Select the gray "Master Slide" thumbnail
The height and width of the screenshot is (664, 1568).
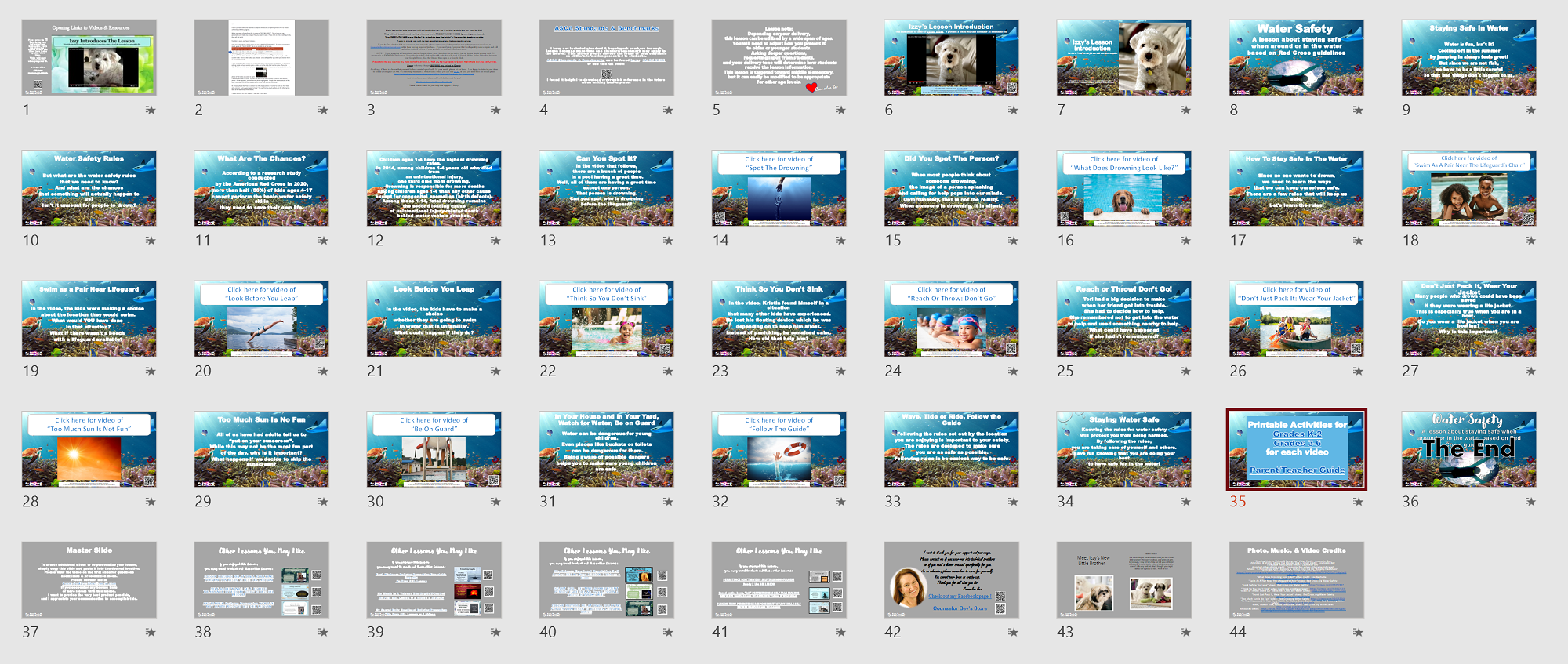click(89, 580)
